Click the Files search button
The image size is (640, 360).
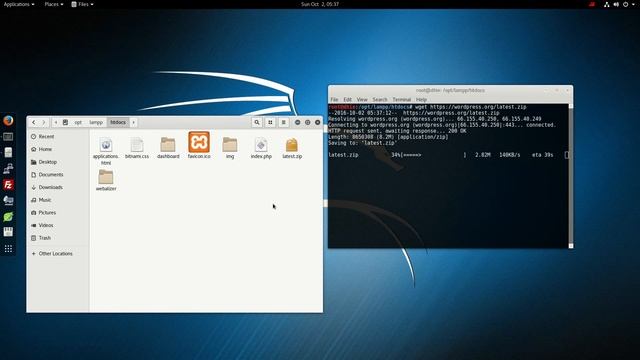click(257, 122)
